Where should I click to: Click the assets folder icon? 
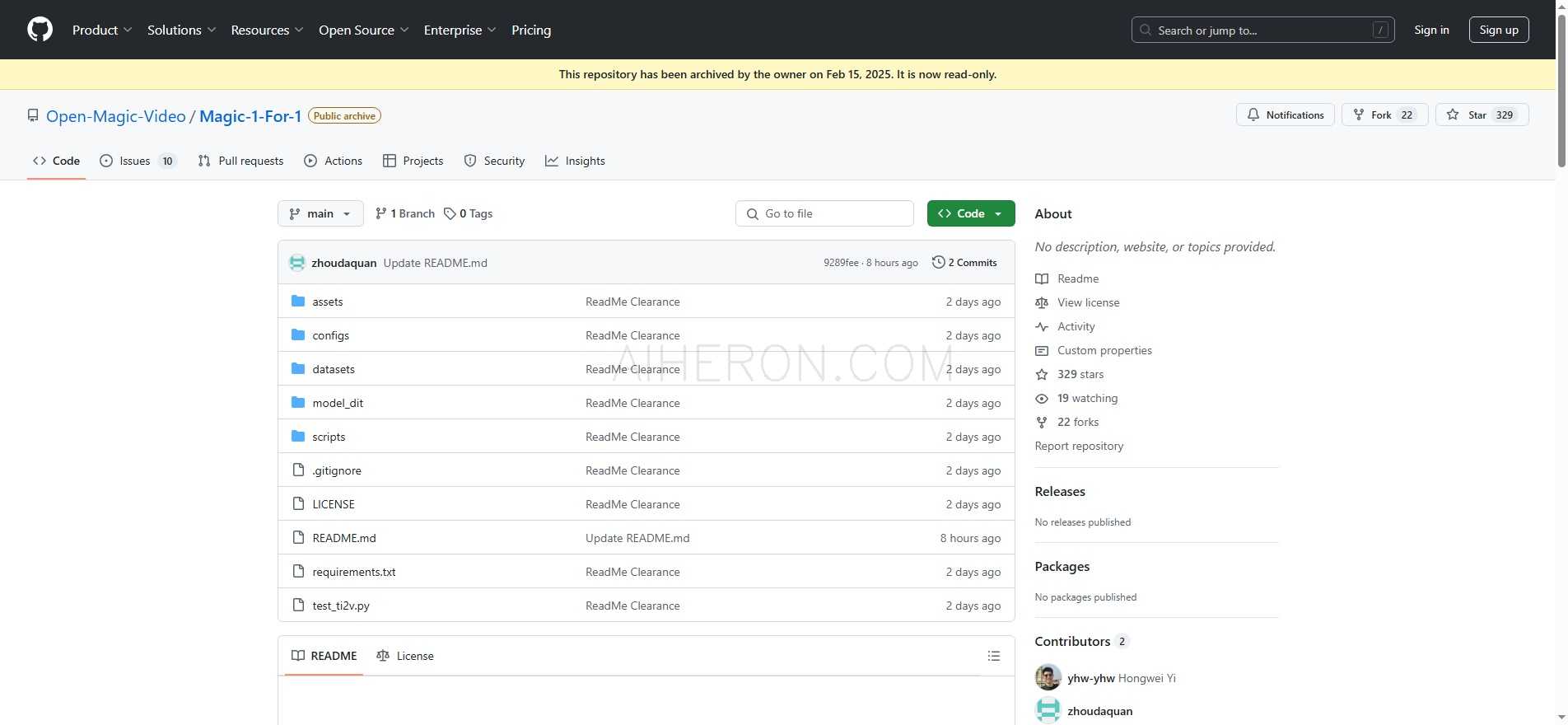[x=298, y=302]
